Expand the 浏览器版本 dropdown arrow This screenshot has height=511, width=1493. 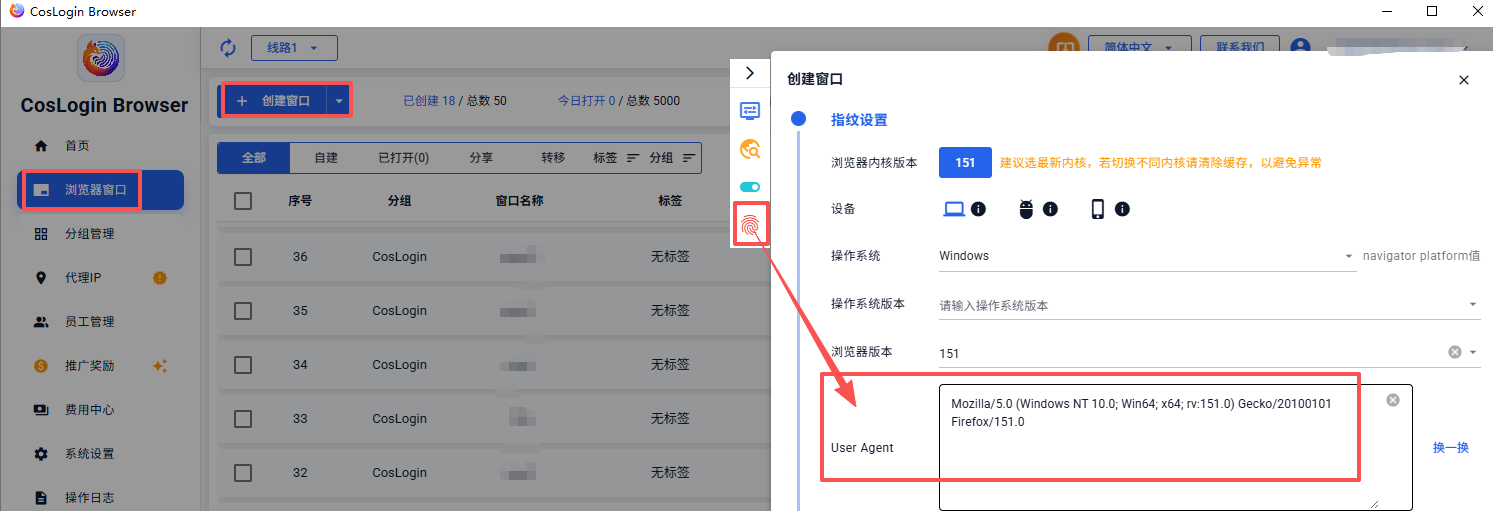(x=1473, y=352)
